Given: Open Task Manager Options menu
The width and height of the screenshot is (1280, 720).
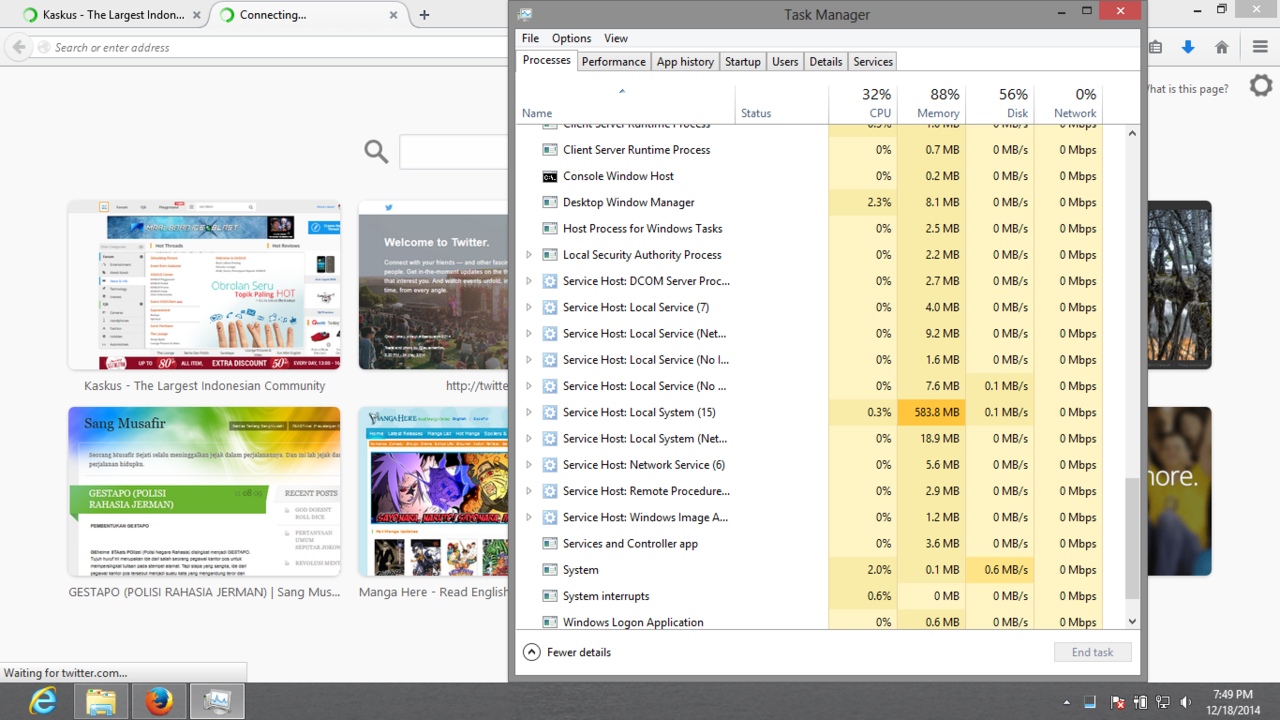Looking at the screenshot, I should click(571, 38).
